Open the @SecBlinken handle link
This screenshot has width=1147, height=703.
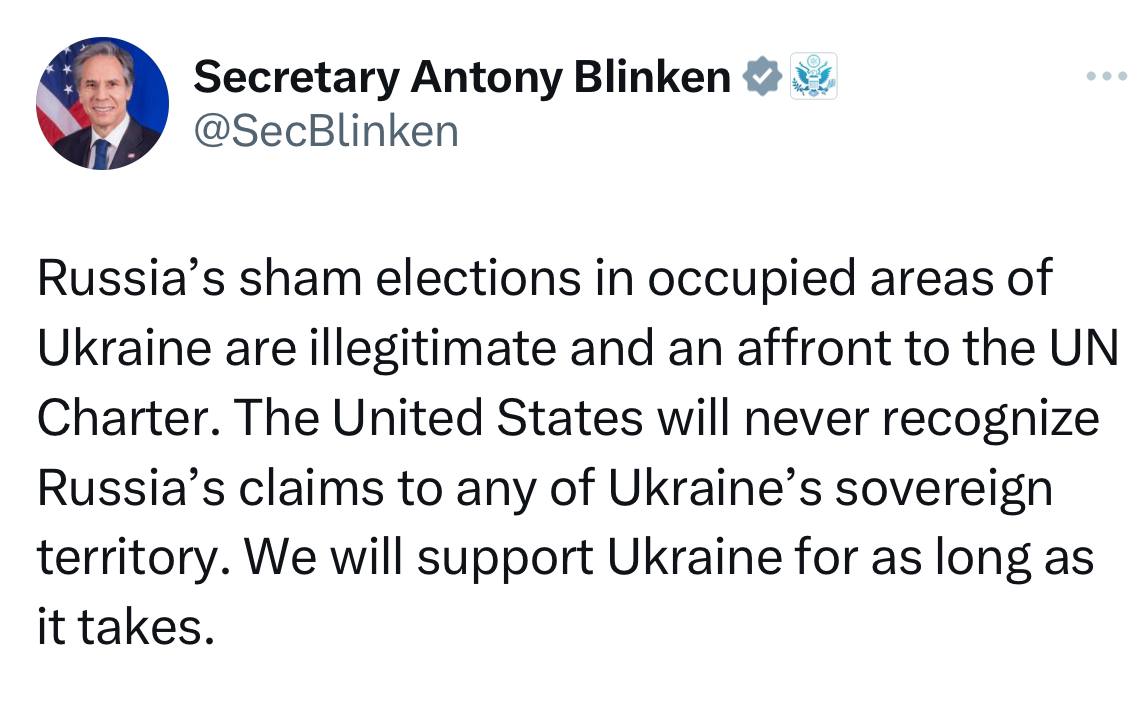pos(325,130)
